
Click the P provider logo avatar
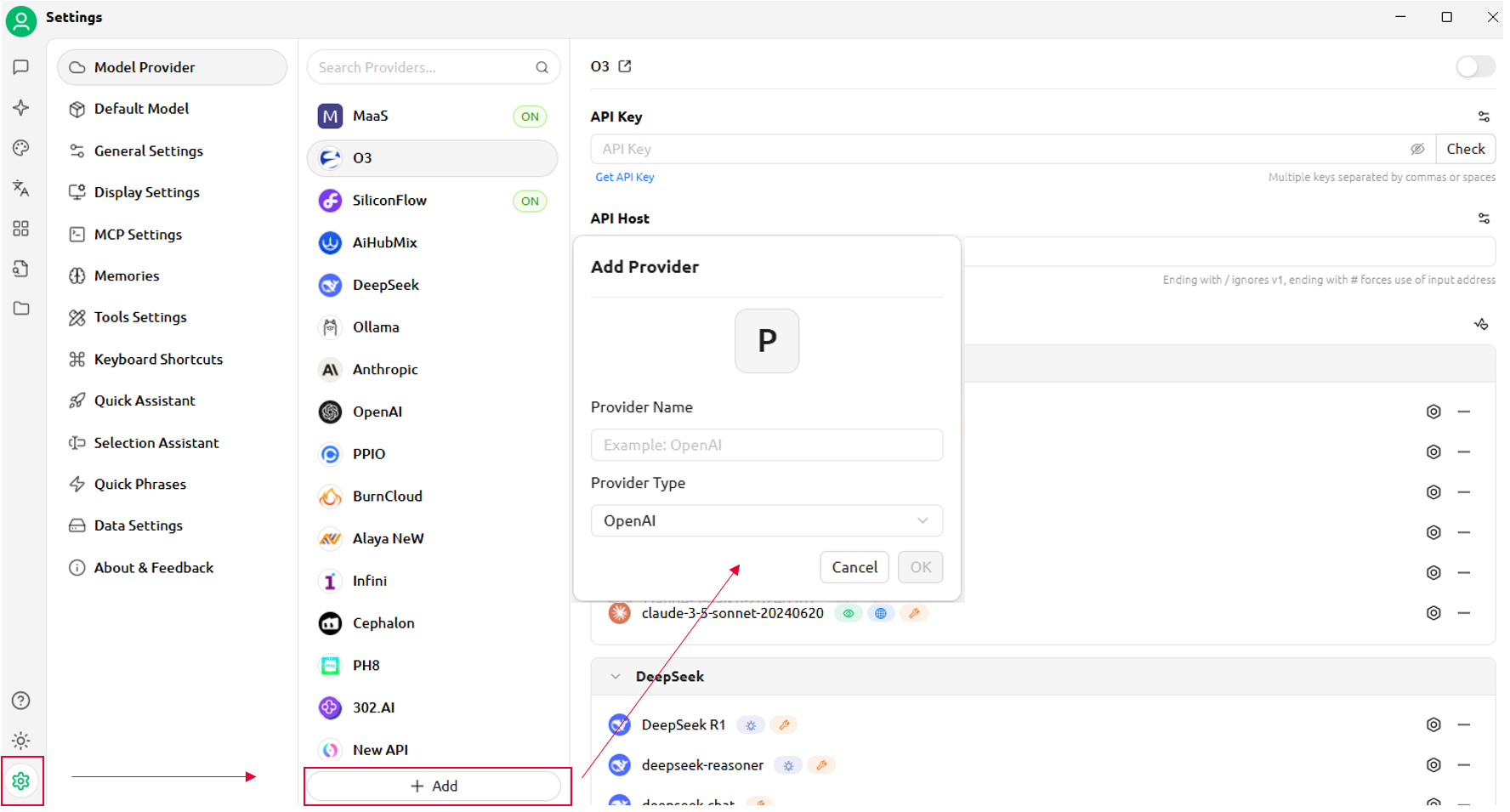pos(767,341)
